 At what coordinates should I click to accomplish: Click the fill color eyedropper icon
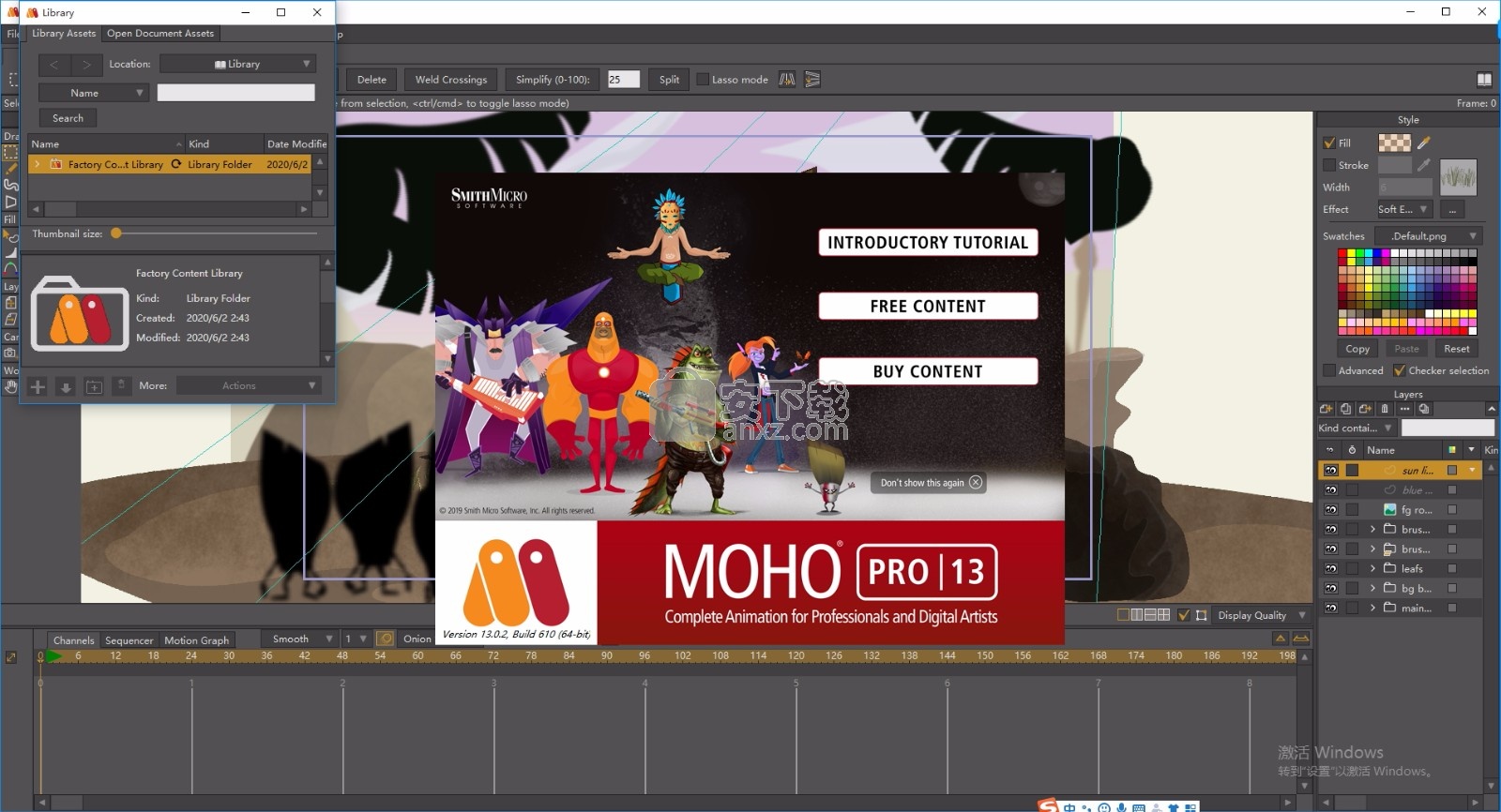coord(1424,143)
